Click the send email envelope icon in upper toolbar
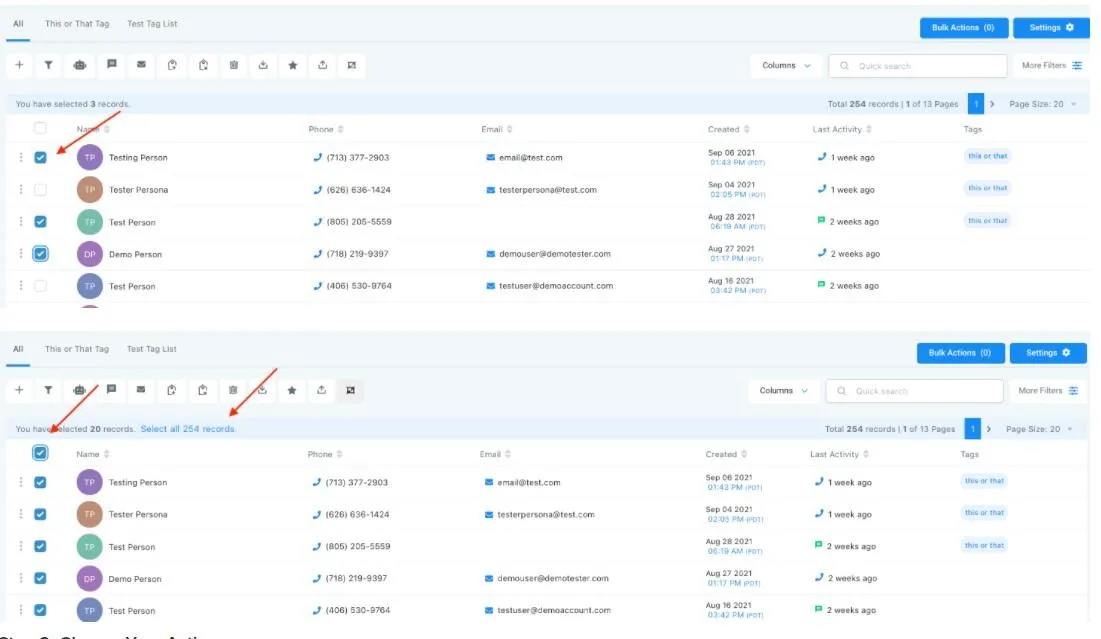Screen dimensions: 1101x639 [x=141, y=64]
